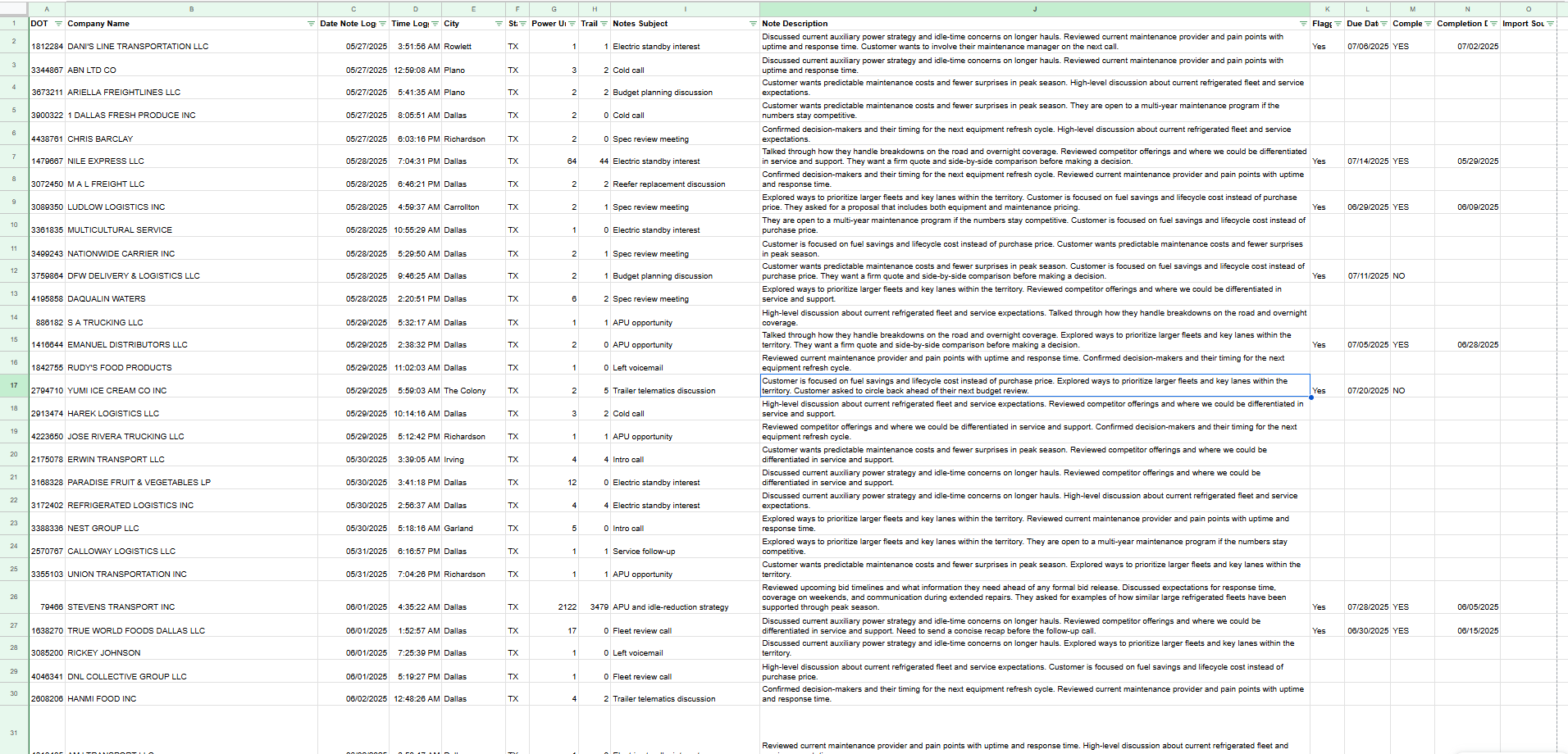Open the filter icon on City column
This screenshot has width=1568, height=754.
(497, 24)
